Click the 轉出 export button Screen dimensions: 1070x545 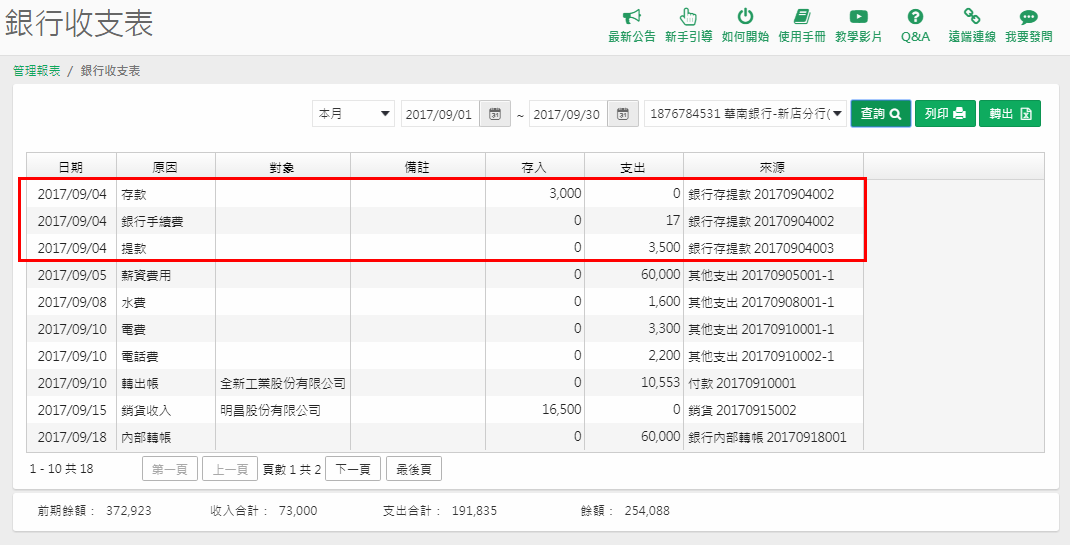[x=1009, y=114]
